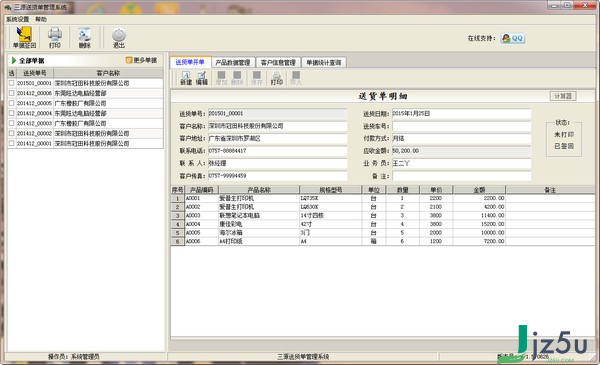
Task: Click the 产品编码 column header
Action: pyautogui.click(x=201, y=190)
